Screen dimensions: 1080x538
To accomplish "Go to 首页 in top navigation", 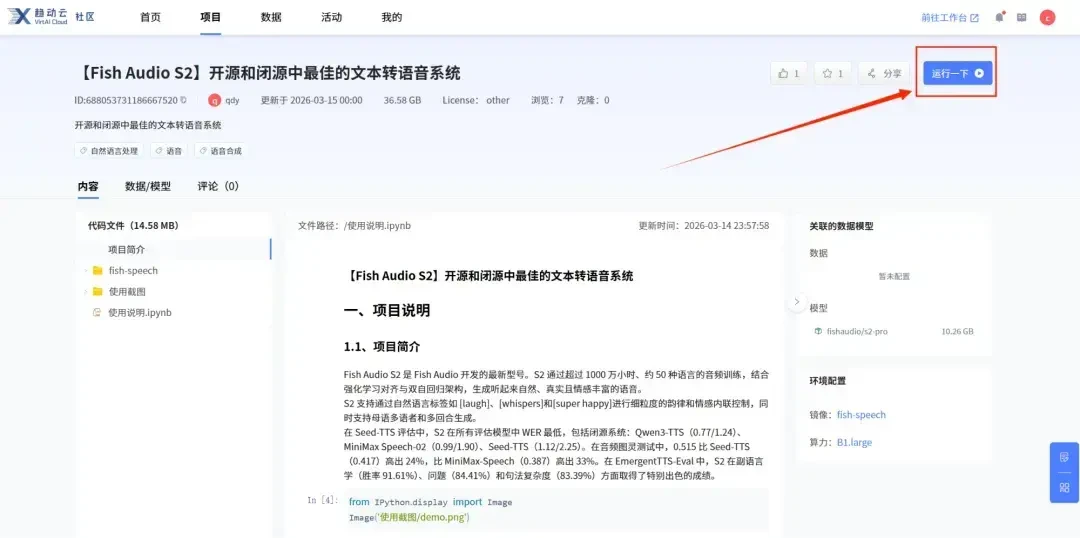I will (x=150, y=17).
